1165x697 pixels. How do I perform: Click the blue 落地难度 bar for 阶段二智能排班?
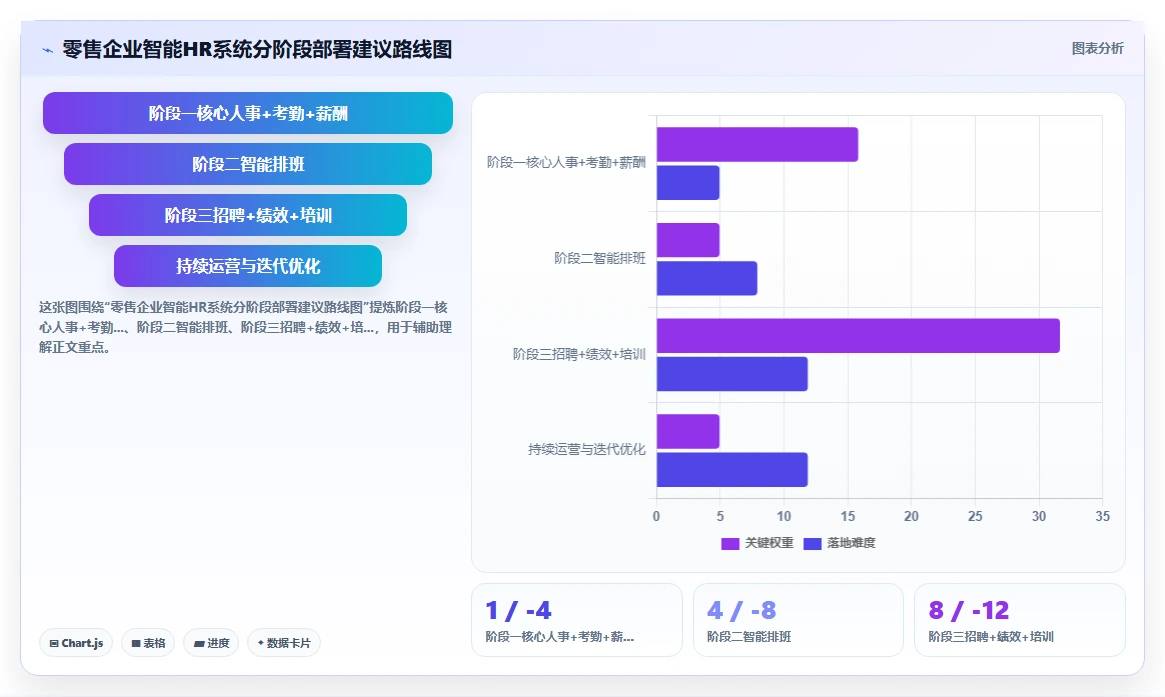[707, 278]
